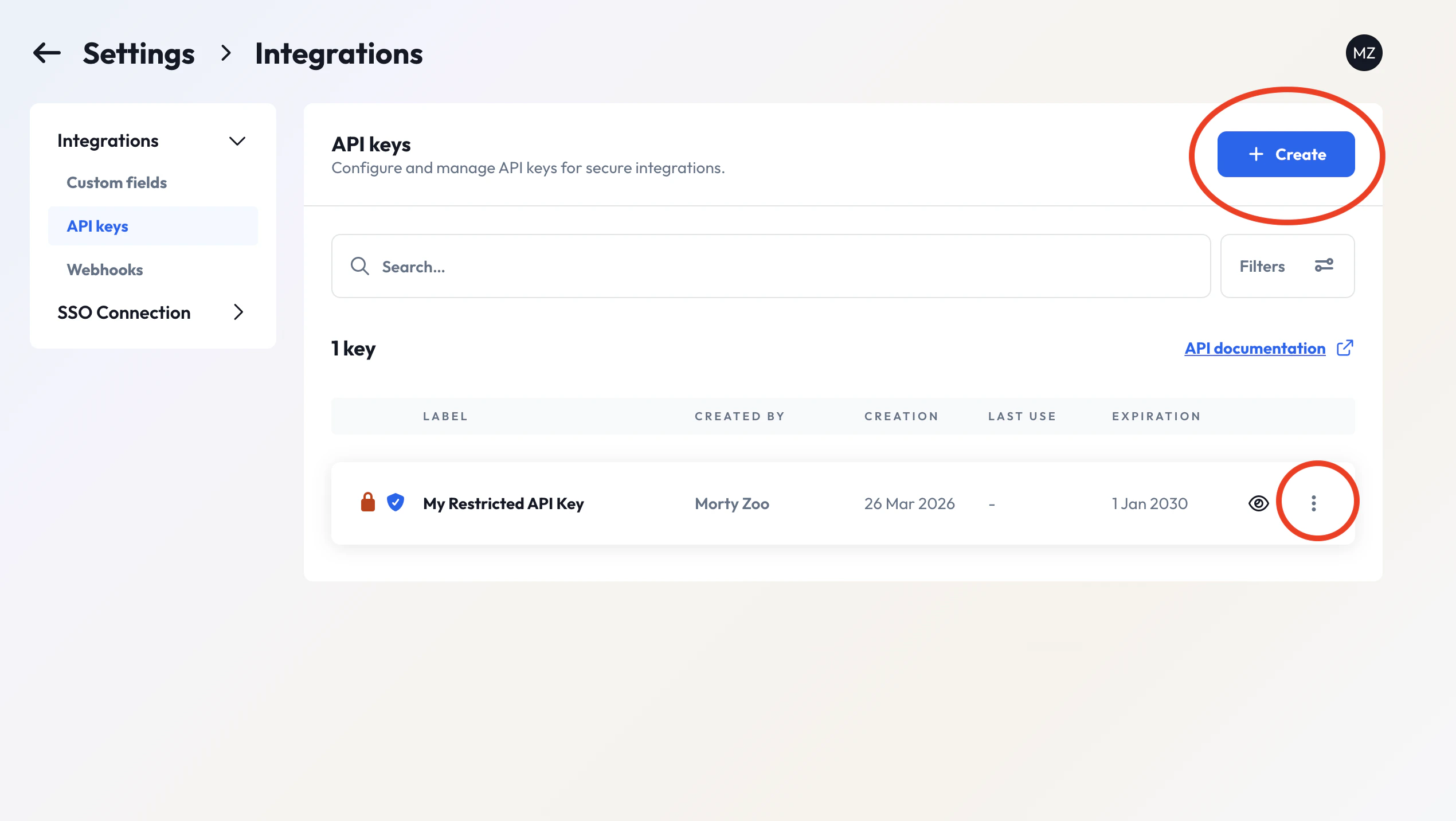Collapse the Integrations sidebar section
Screen dimensions: 1456x821
click(238, 141)
